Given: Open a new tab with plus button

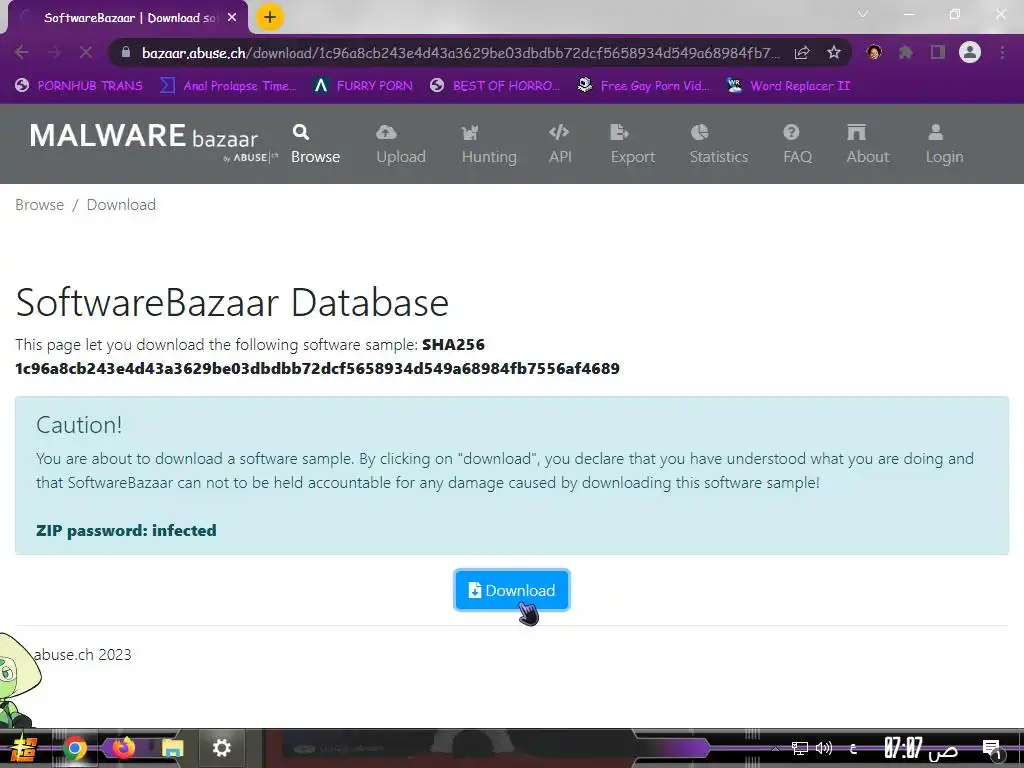Looking at the screenshot, I should [x=270, y=17].
